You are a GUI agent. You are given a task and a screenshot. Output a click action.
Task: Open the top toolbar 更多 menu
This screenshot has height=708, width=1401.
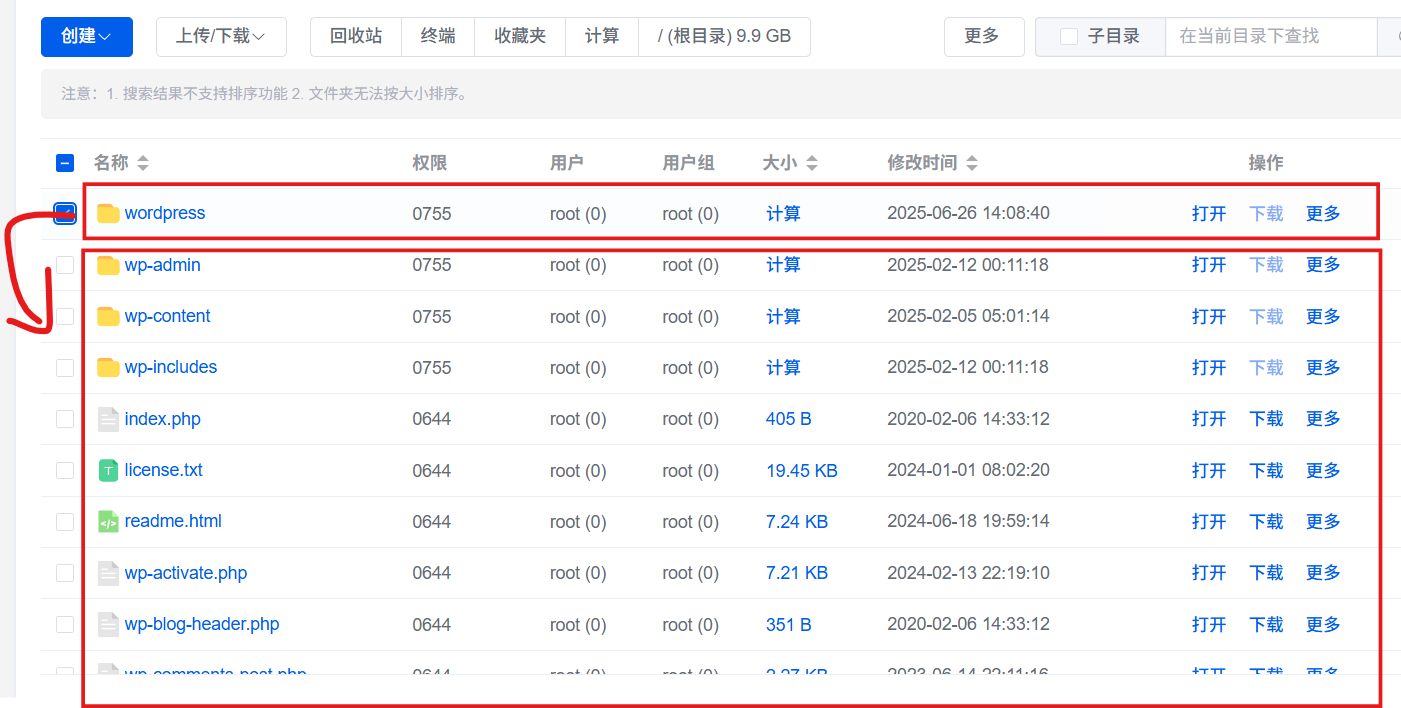click(x=983, y=36)
